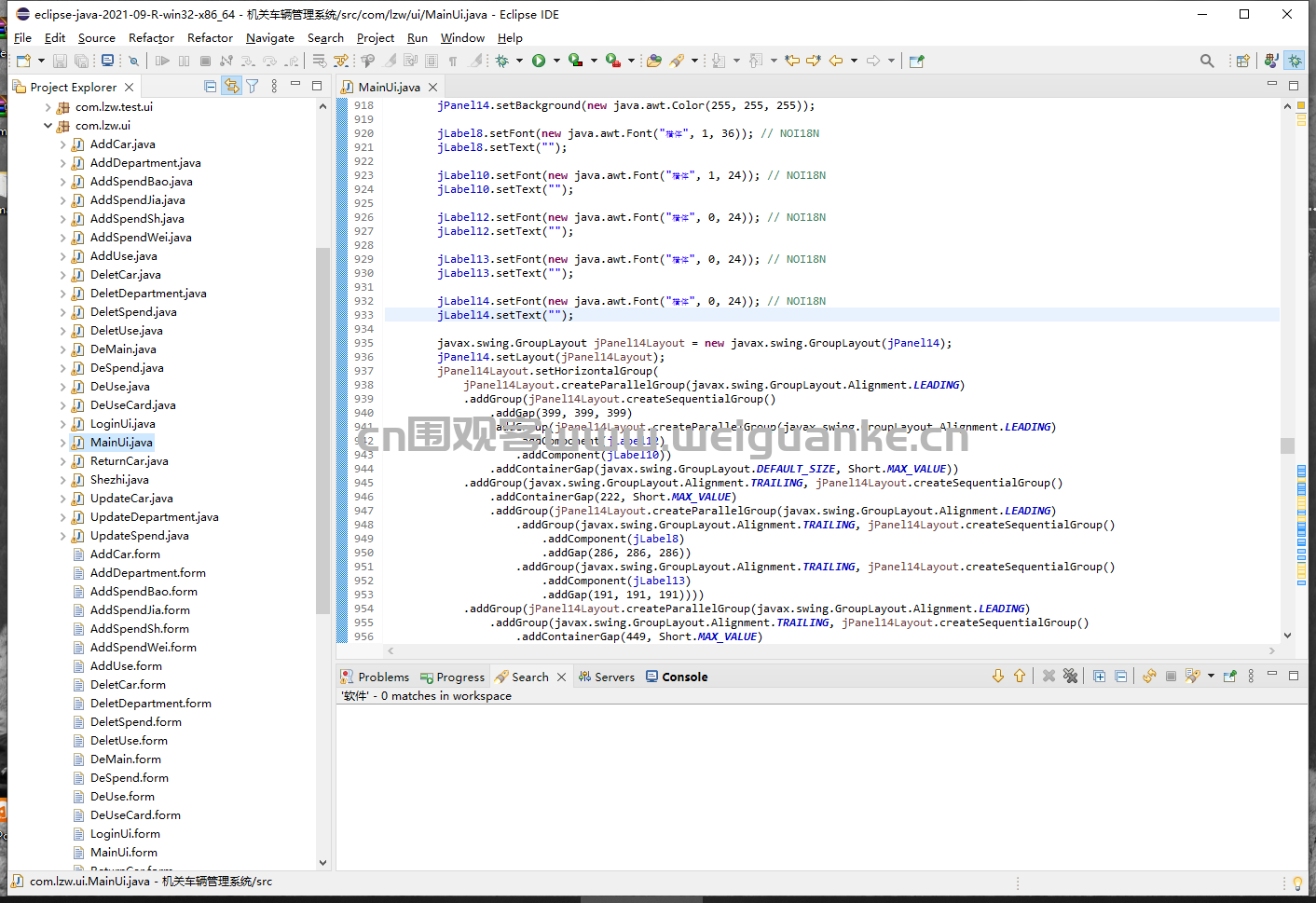Close the MainUi.java editor tab

pyautogui.click(x=432, y=87)
